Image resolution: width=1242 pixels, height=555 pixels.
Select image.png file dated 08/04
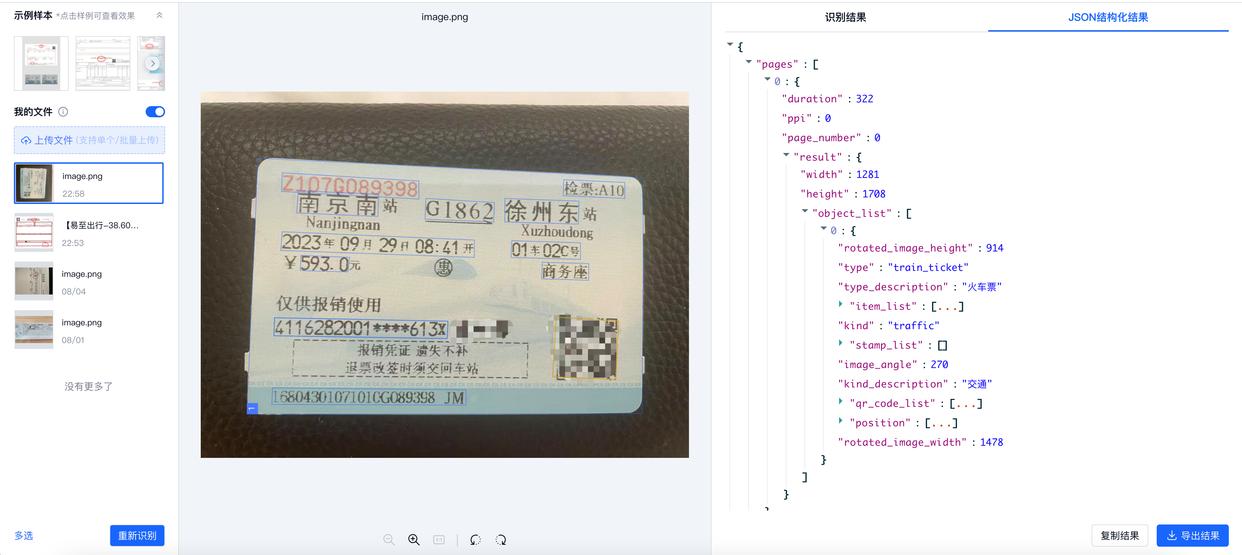coord(89,282)
